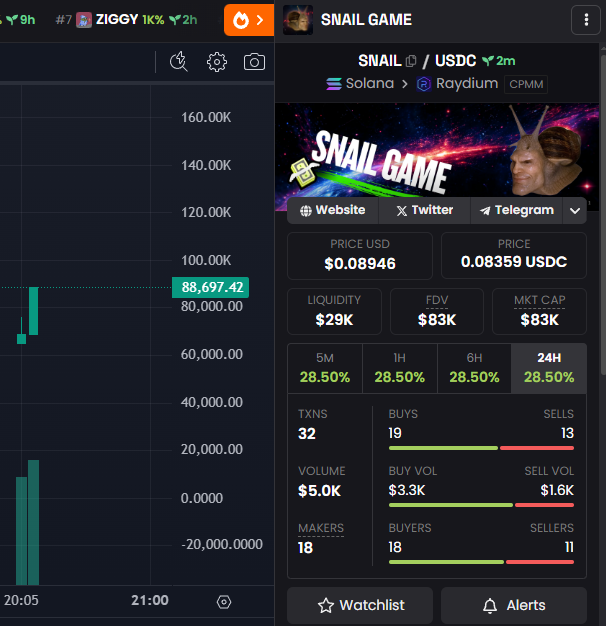606x626 pixels.
Task: Click the PRICE USD $0.08946 box
Action: point(360,256)
